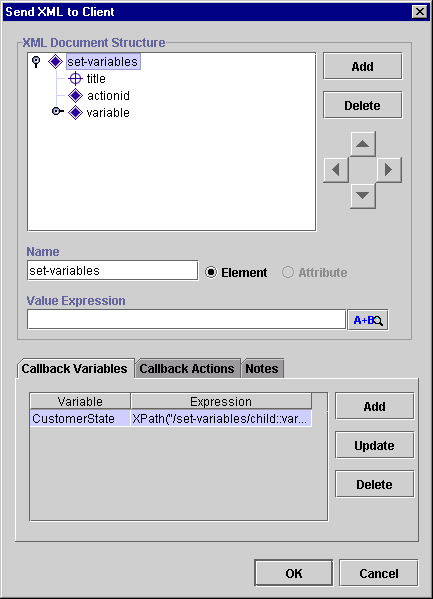Select the Element radio button
The image size is (433, 599).
coord(211,272)
